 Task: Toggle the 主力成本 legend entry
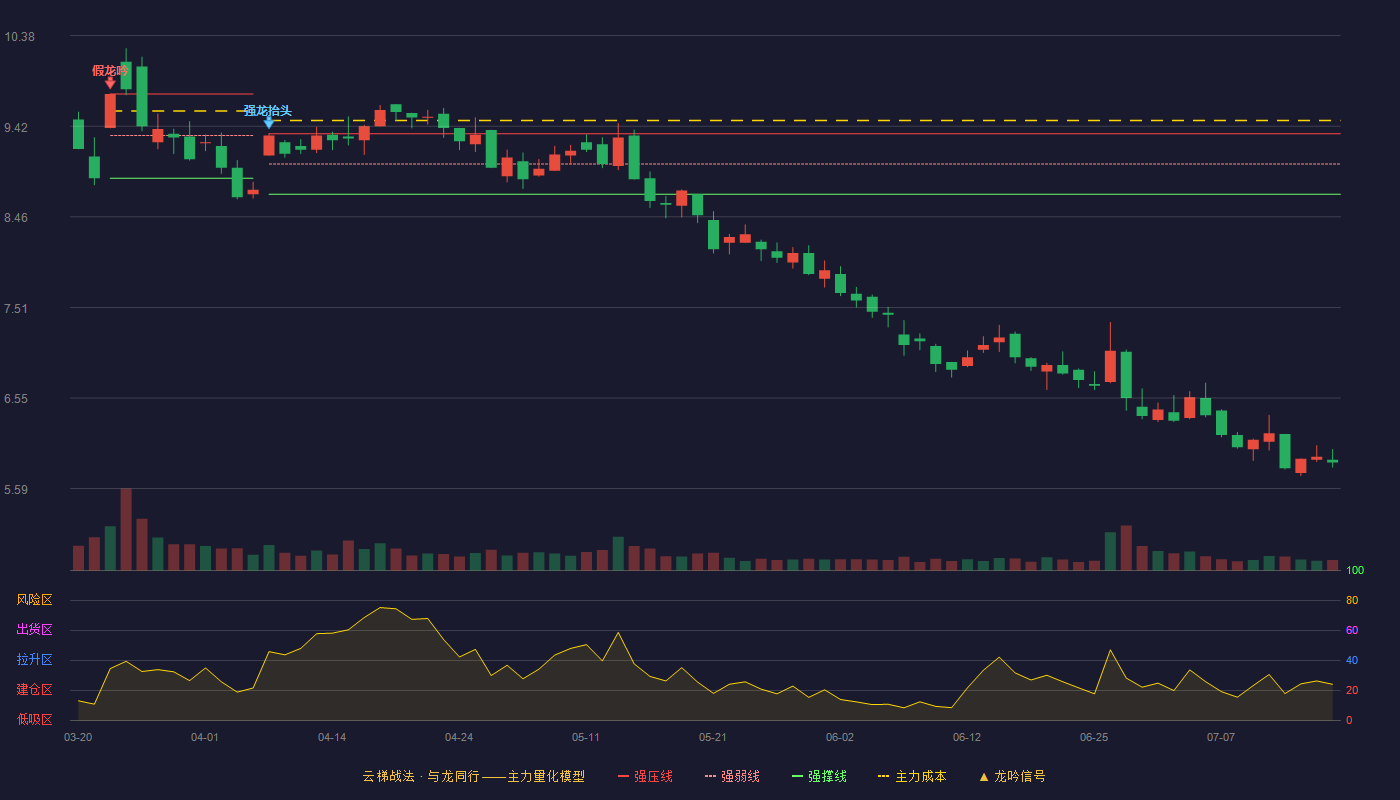click(x=912, y=776)
